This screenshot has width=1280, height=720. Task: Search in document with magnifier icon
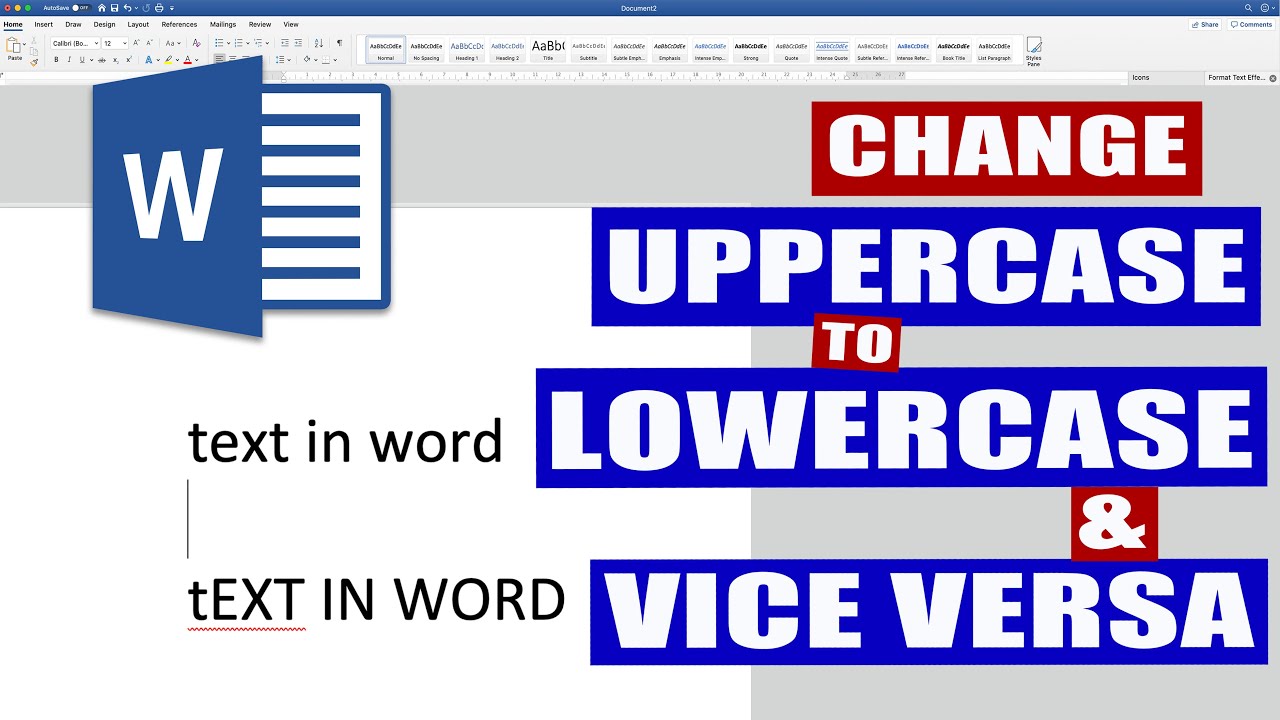pos(1248,8)
